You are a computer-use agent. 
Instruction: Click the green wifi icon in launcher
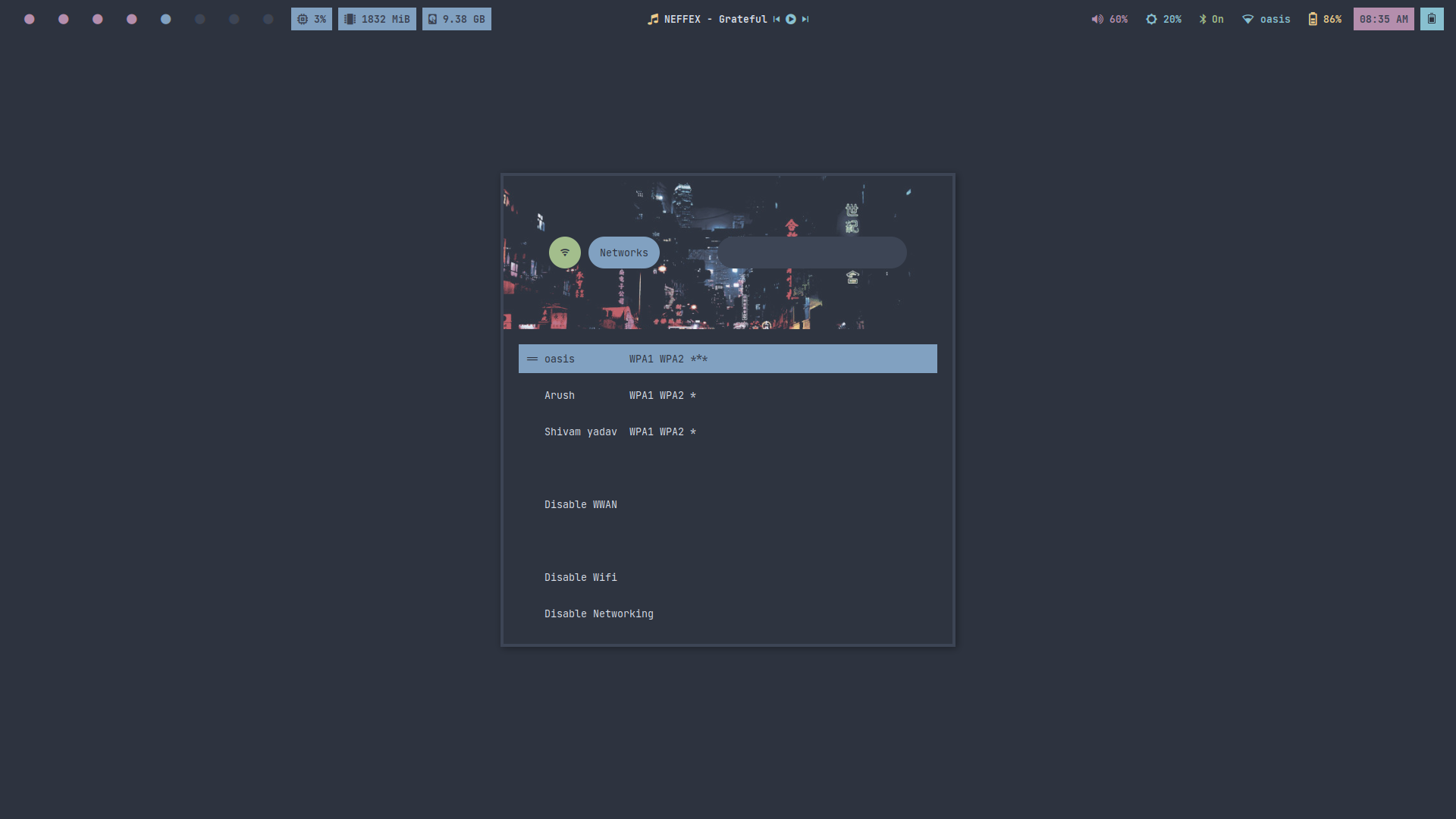point(564,253)
